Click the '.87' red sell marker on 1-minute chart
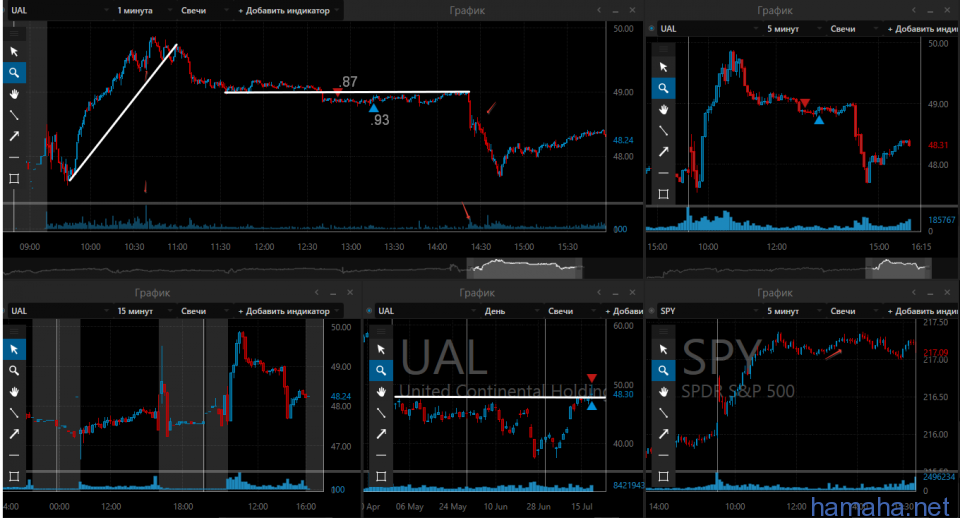This screenshot has height=518, width=960. coord(337,92)
